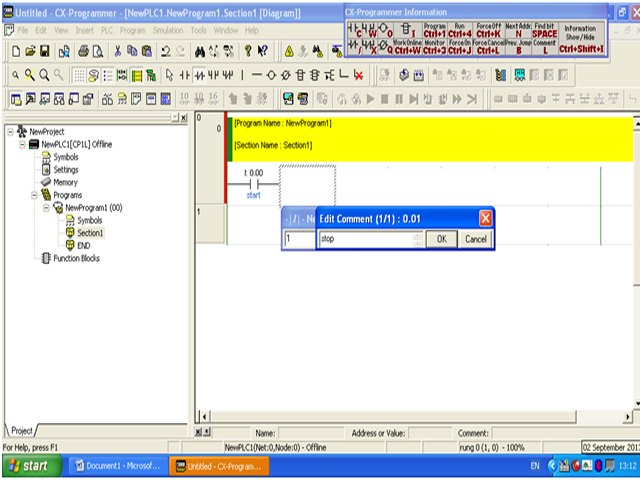
Task: Click the horizontal scrollbar left arrow
Action: click(205, 417)
